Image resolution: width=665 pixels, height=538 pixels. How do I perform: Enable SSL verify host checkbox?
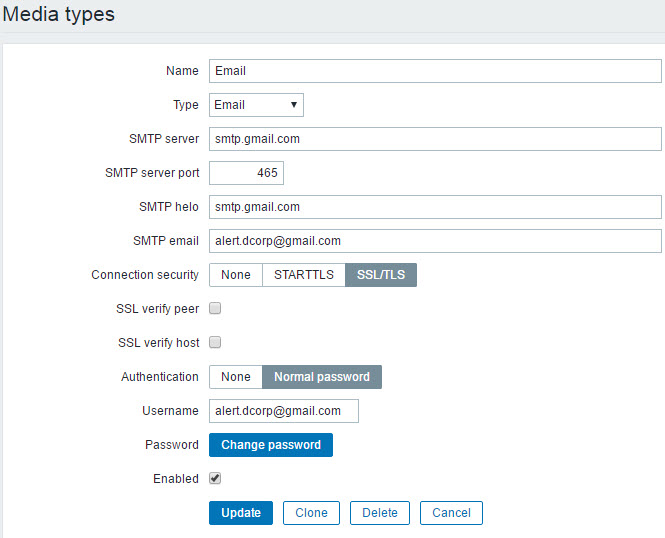[215, 343]
